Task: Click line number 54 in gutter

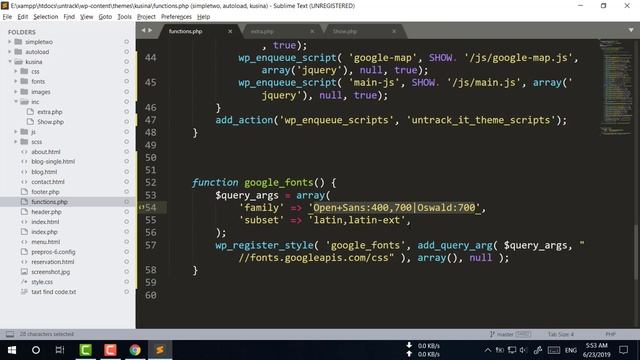Action: pos(151,208)
